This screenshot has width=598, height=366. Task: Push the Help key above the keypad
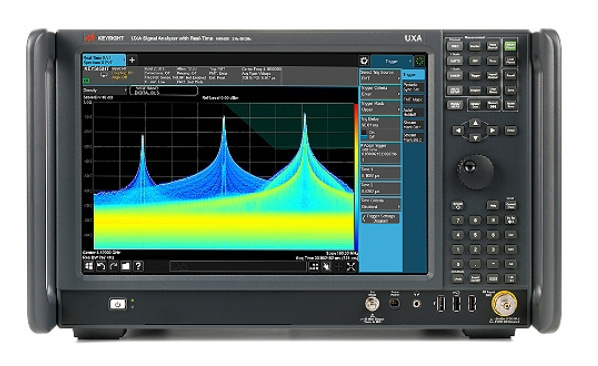[x=493, y=205]
